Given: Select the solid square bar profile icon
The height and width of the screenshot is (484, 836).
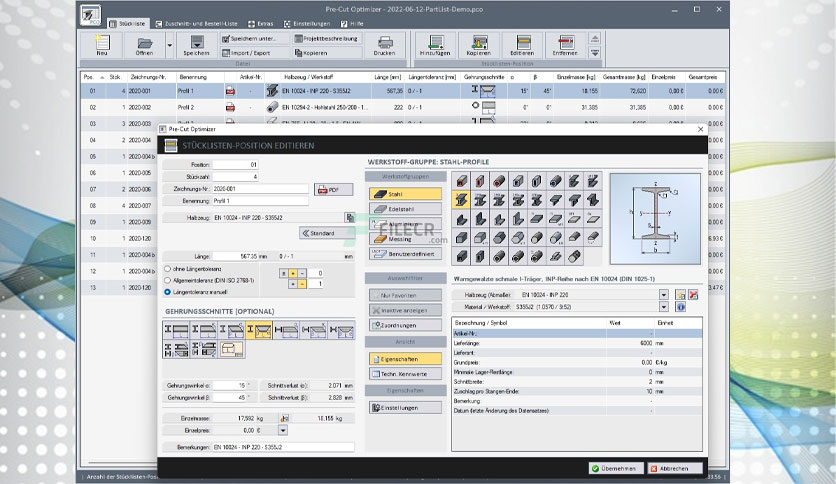Looking at the screenshot, I should tap(461, 237).
